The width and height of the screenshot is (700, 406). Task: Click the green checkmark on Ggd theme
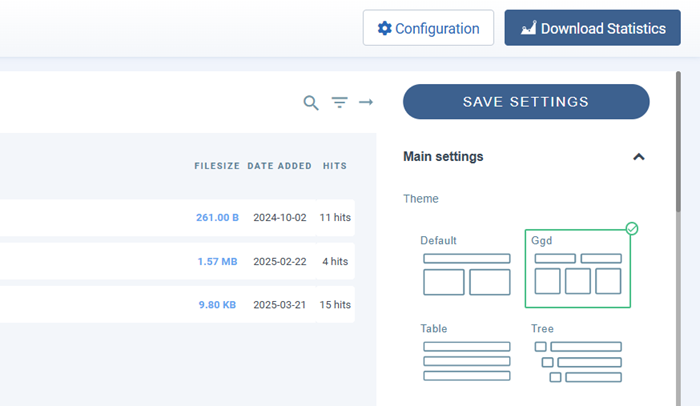pos(632,229)
